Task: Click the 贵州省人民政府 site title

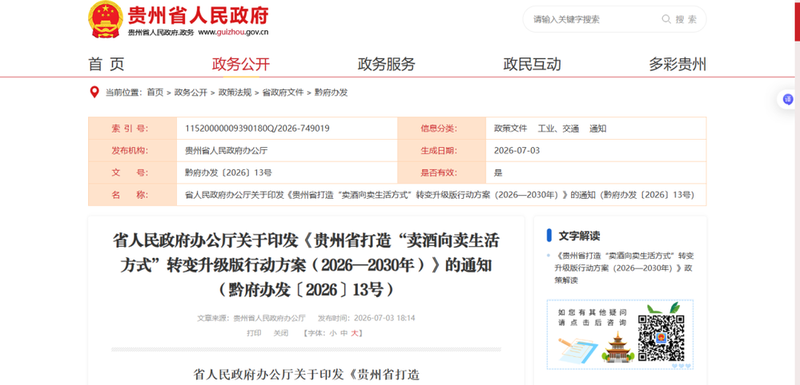Action: (198, 15)
